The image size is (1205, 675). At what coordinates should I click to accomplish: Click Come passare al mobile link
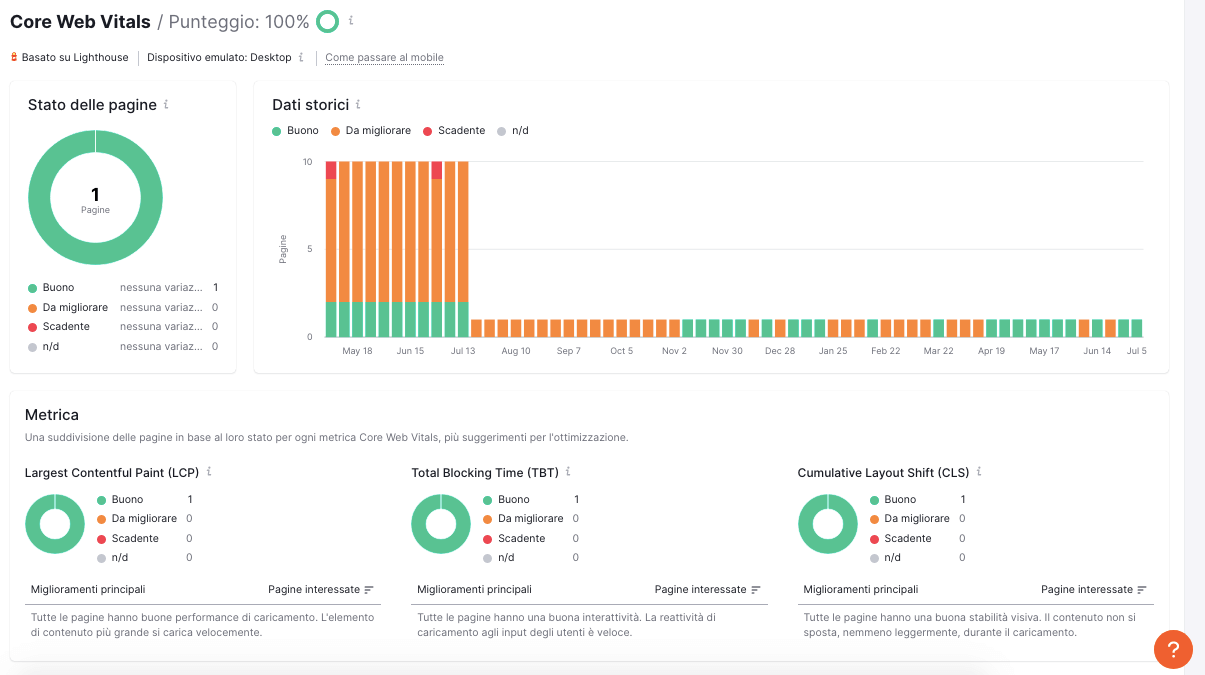pyautogui.click(x=384, y=58)
